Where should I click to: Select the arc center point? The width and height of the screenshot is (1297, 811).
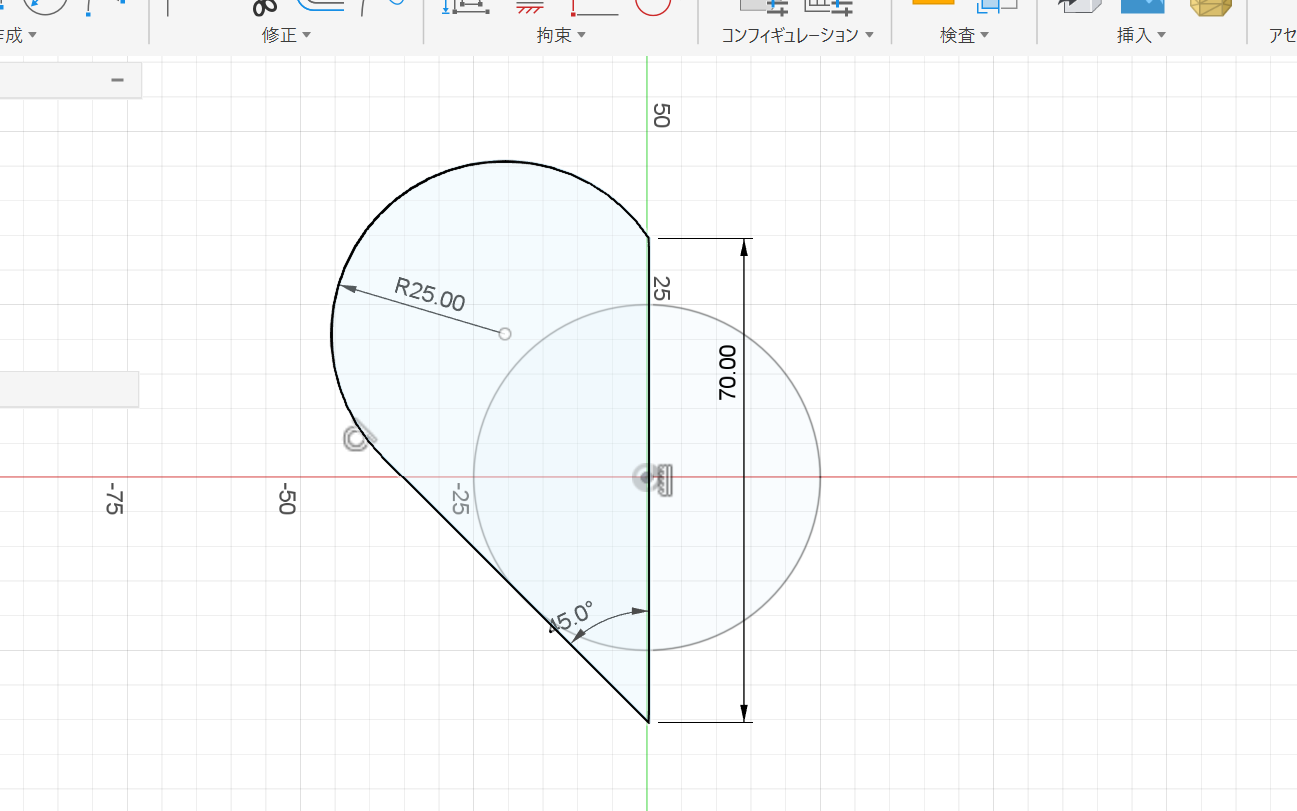coord(505,333)
